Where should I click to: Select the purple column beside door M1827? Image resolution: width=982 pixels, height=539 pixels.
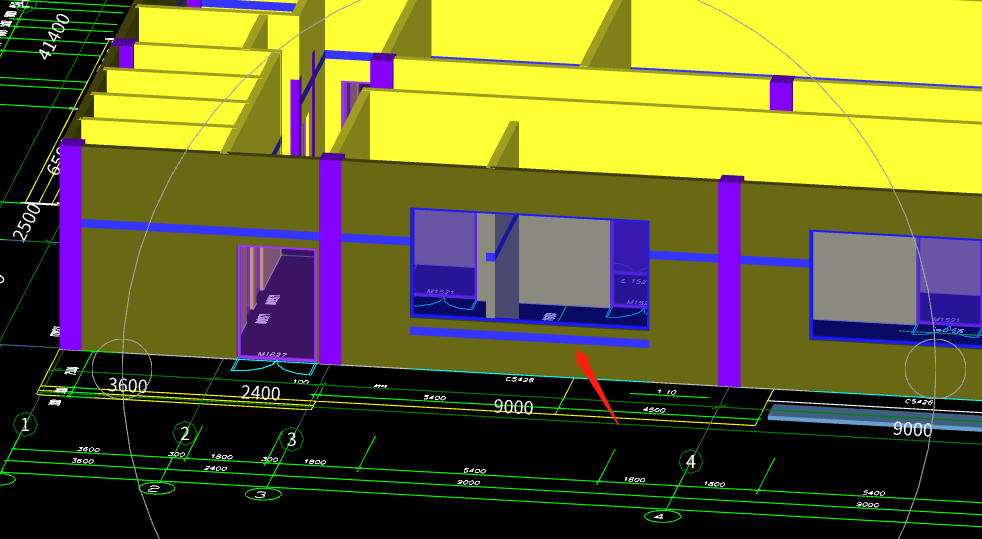(x=330, y=259)
